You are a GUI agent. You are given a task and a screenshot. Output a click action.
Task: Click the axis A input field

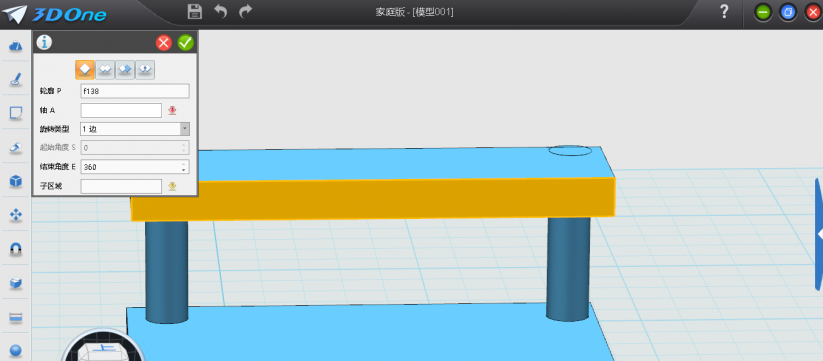(x=121, y=110)
